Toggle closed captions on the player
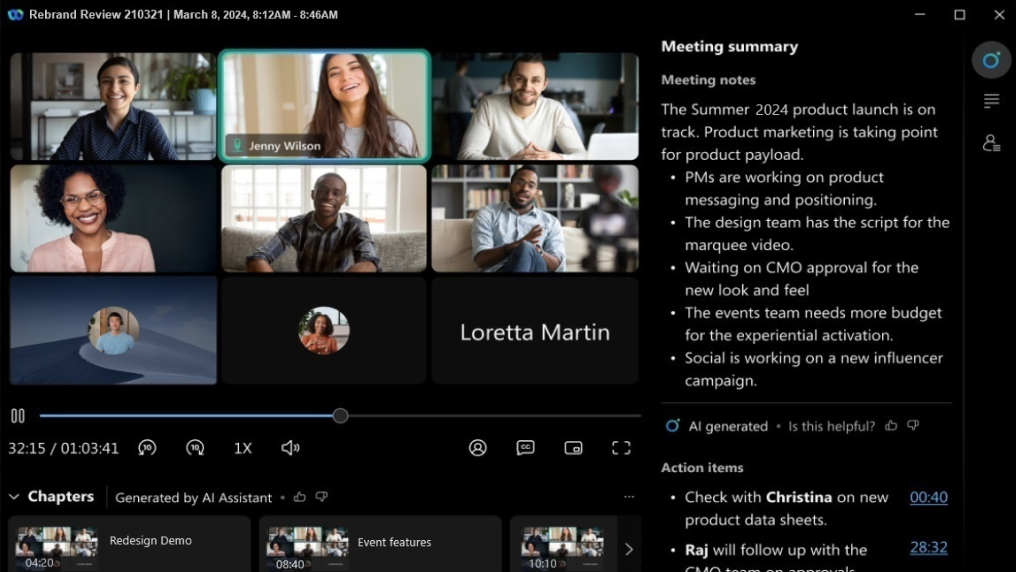Viewport: 1016px width, 572px height. pyautogui.click(x=525, y=448)
